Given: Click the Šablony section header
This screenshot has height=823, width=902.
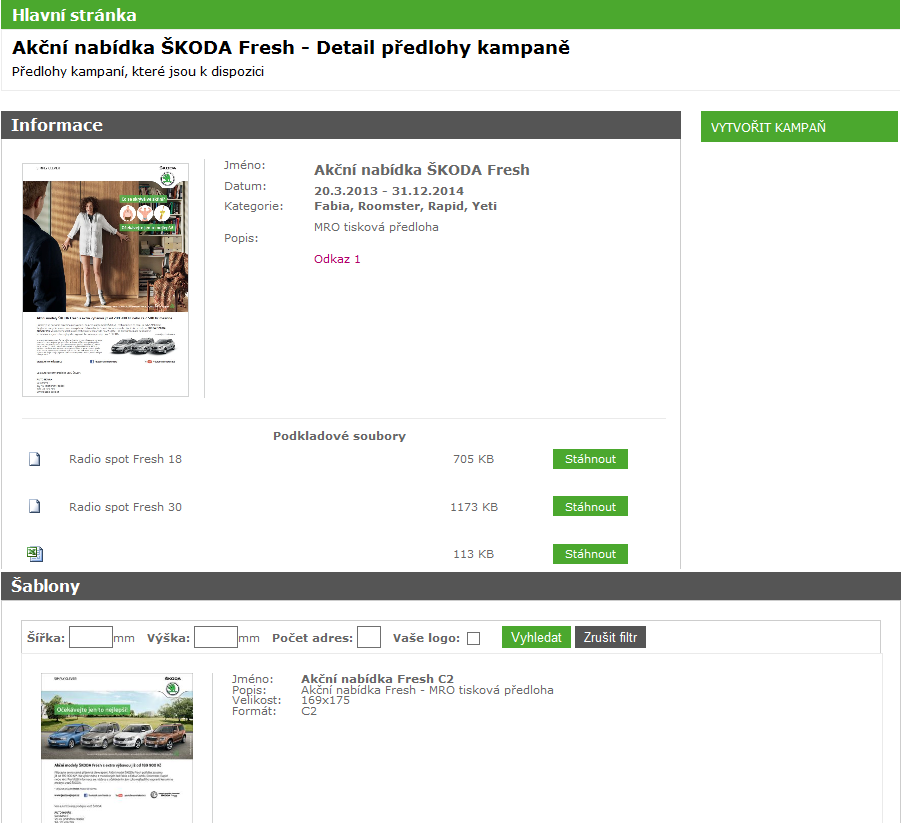Looking at the screenshot, I should (x=451, y=586).
